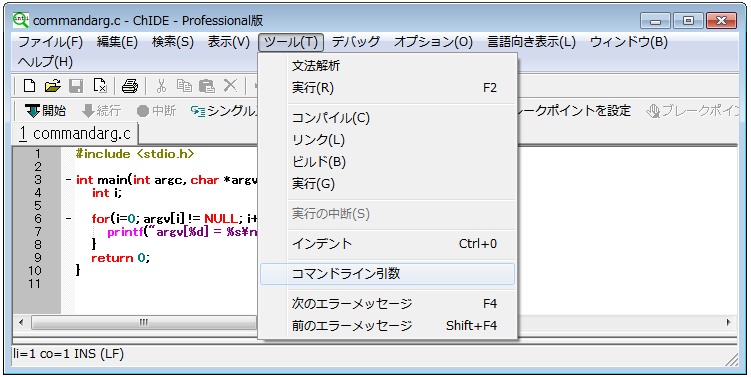This screenshot has height=377, width=751.
Task: Open the 編集(E) menu
Action: click(117, 42)
